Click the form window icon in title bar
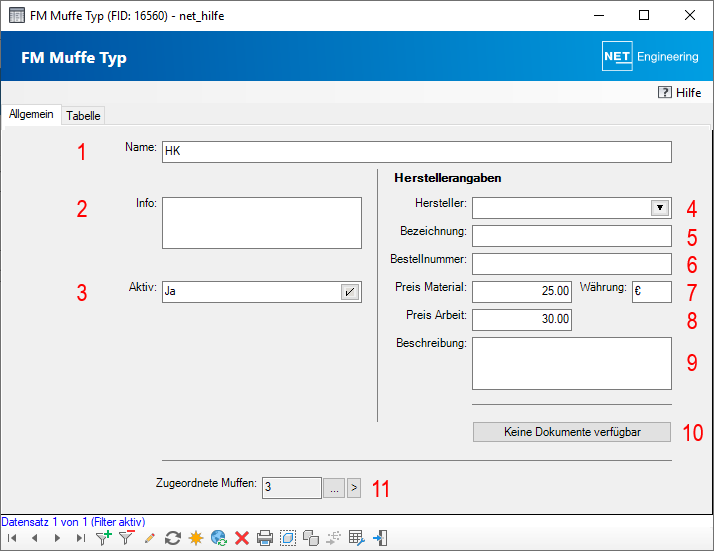714x551 pixels. pyautogui.click(x=17, y=15)
